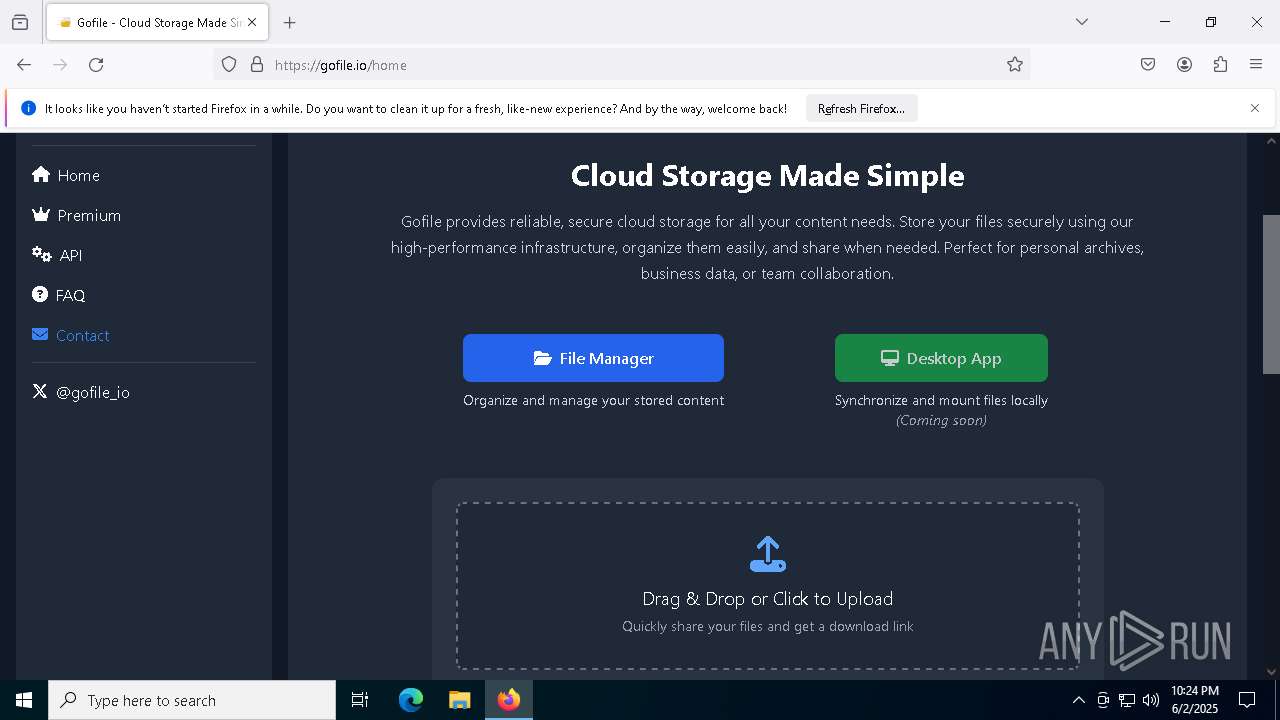Click the Home house icon

pyautogui.click(x=41, y=175)
